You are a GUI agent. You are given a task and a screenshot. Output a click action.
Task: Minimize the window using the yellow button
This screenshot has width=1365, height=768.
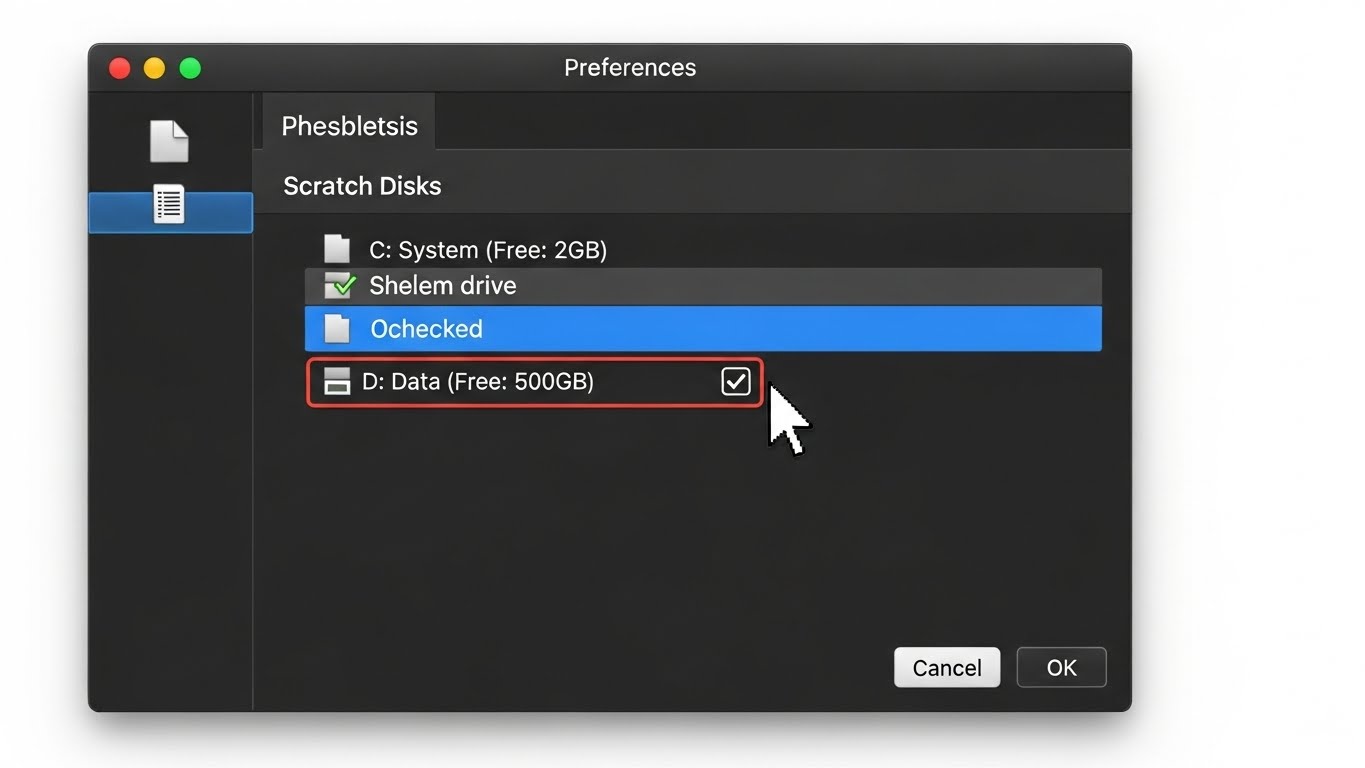pos(154,68)
